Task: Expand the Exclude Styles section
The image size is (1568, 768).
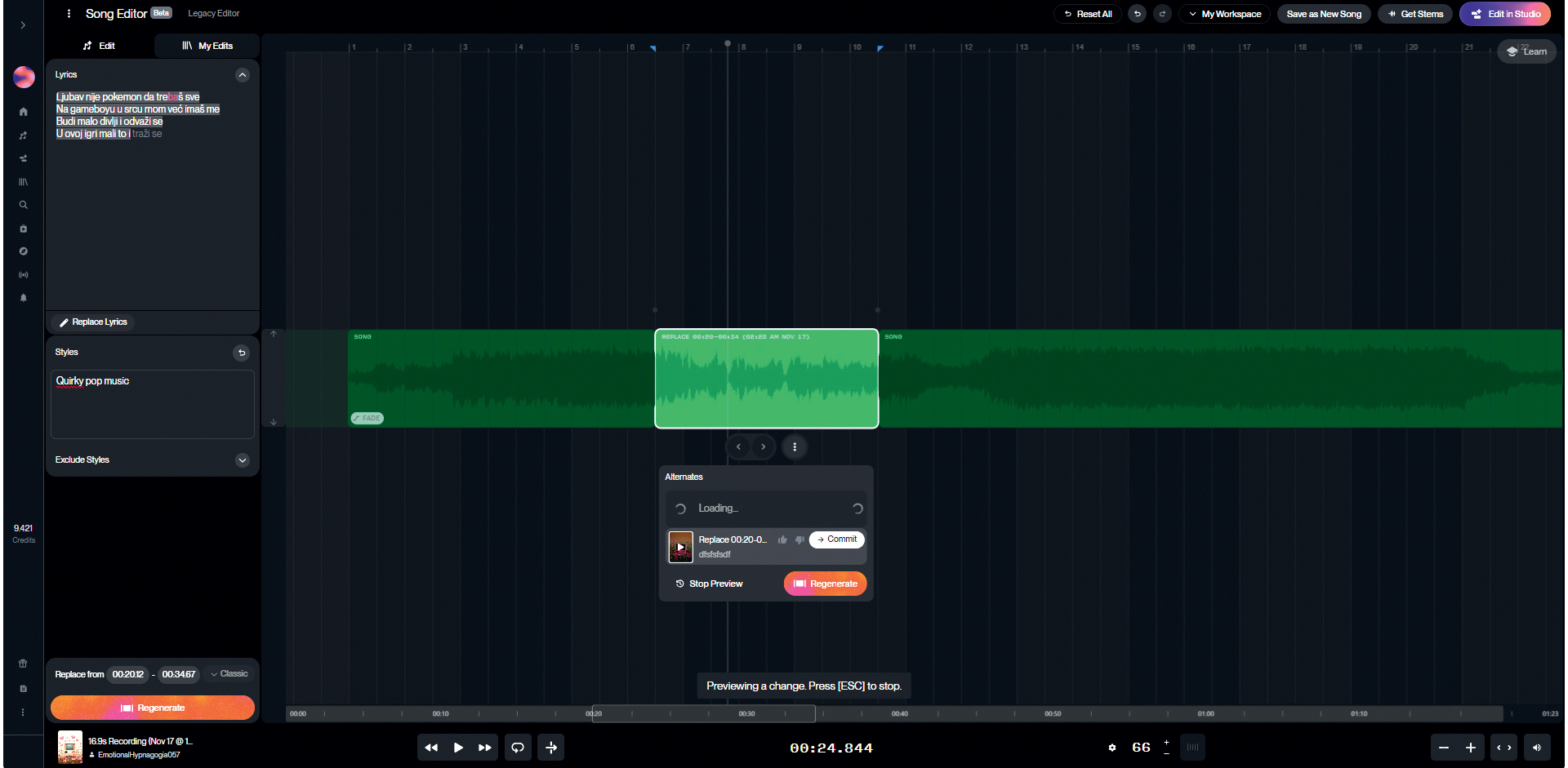Action: (x=243, y=460)
